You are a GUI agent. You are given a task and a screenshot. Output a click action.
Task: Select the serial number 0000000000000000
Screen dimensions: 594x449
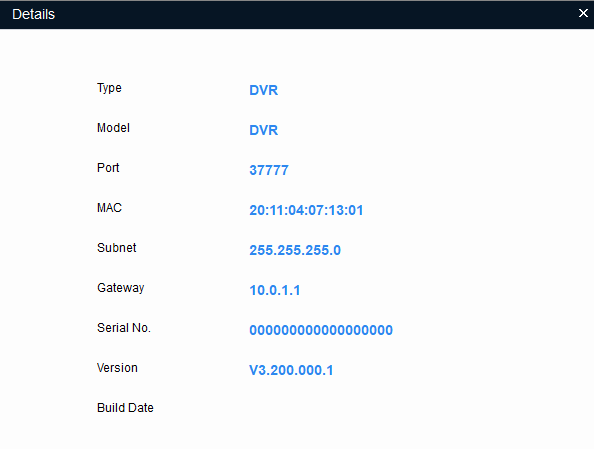pyautogui.click(x=321, y=330)
